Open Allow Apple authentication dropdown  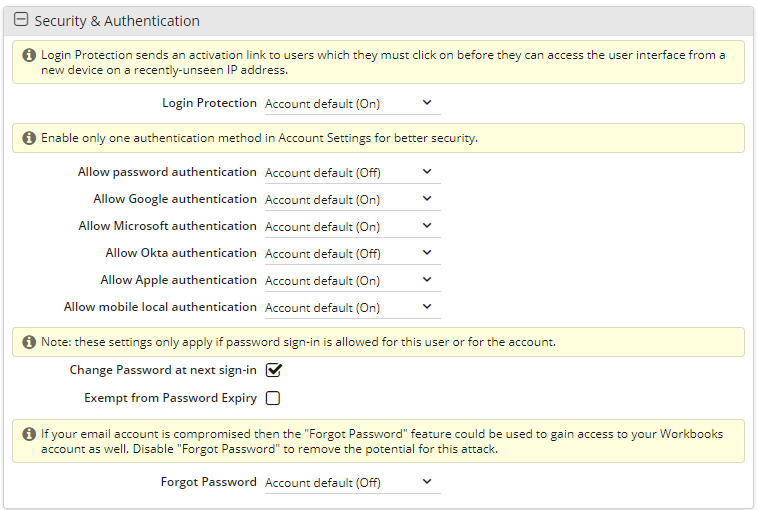pos(352,281)
